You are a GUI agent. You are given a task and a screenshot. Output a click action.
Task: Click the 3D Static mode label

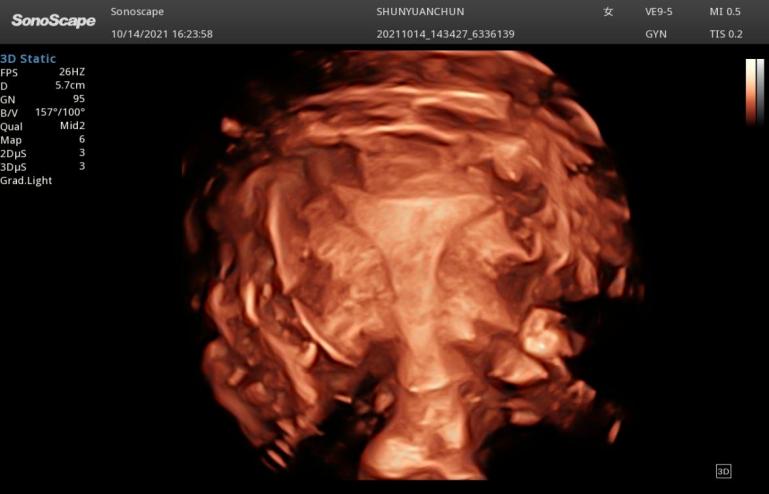[28, 59]
